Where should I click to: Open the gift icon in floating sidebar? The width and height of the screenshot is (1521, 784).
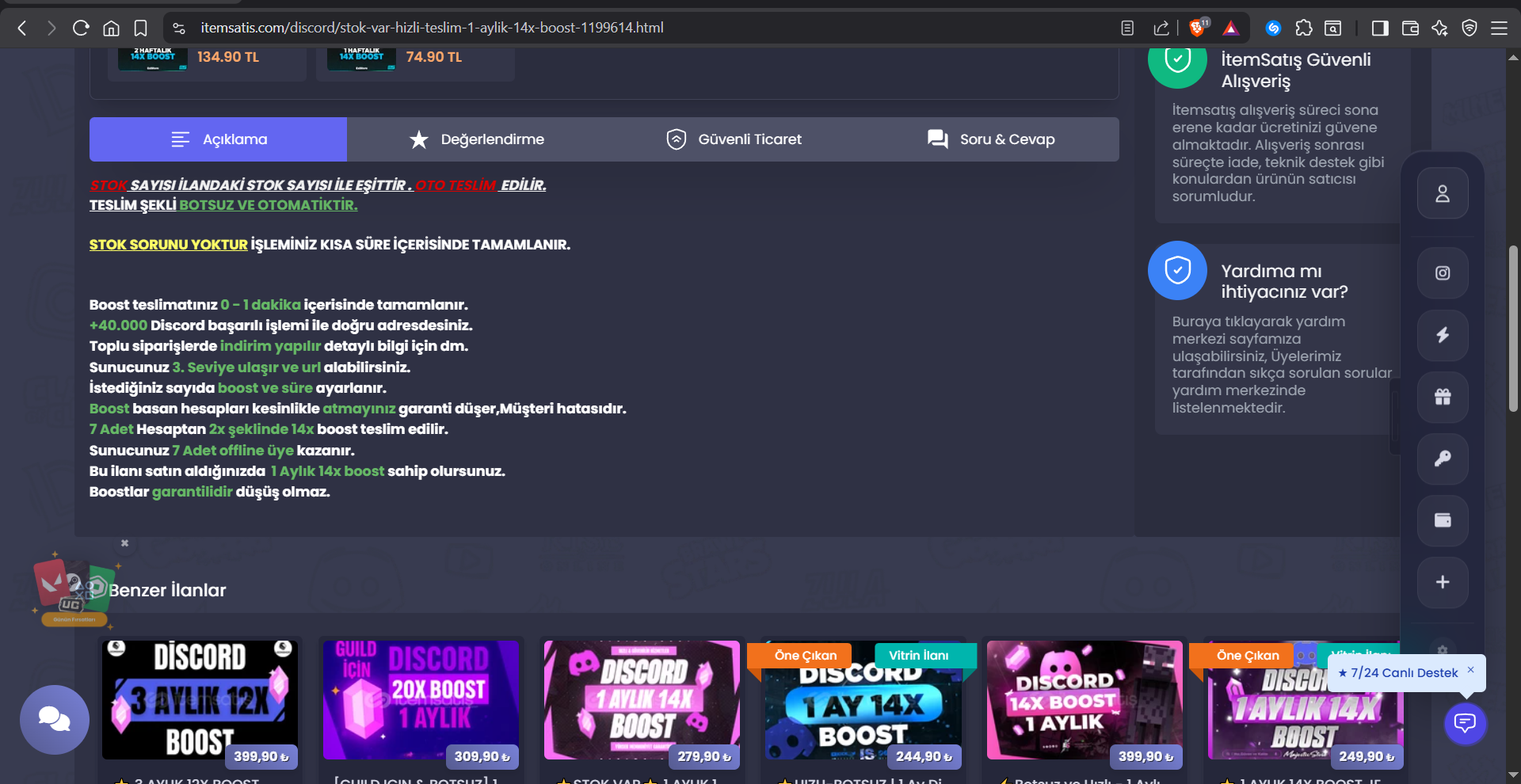pyautogui.click(x=1443, y=397)
